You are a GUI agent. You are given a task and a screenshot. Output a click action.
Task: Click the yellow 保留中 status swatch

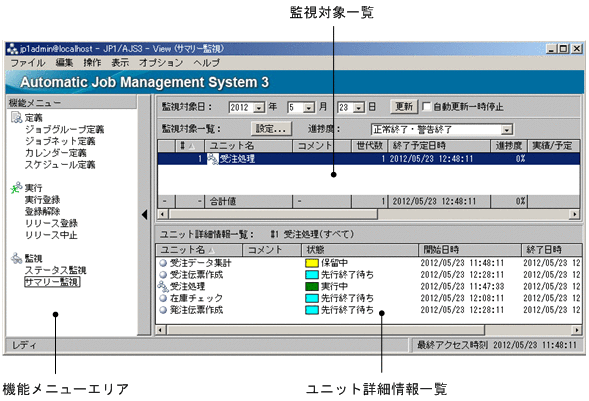312,263
